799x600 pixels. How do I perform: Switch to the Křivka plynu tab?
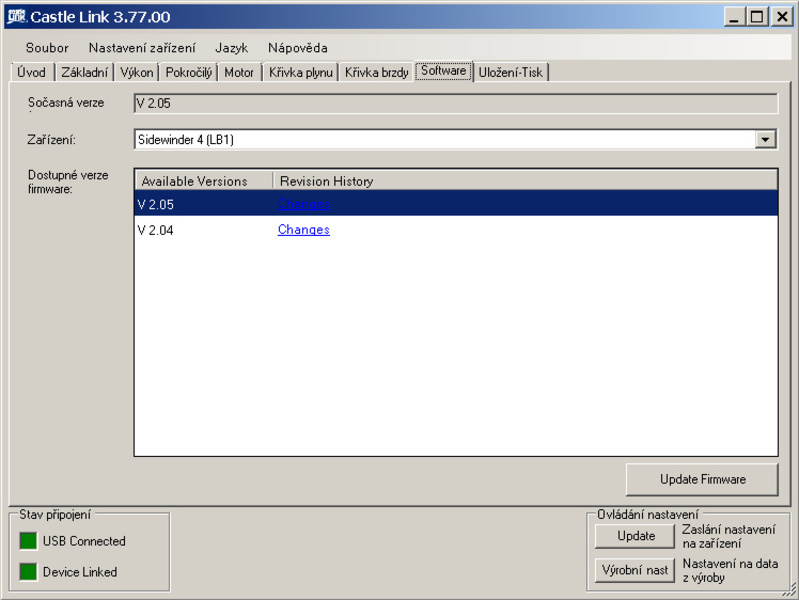point(301,72)
